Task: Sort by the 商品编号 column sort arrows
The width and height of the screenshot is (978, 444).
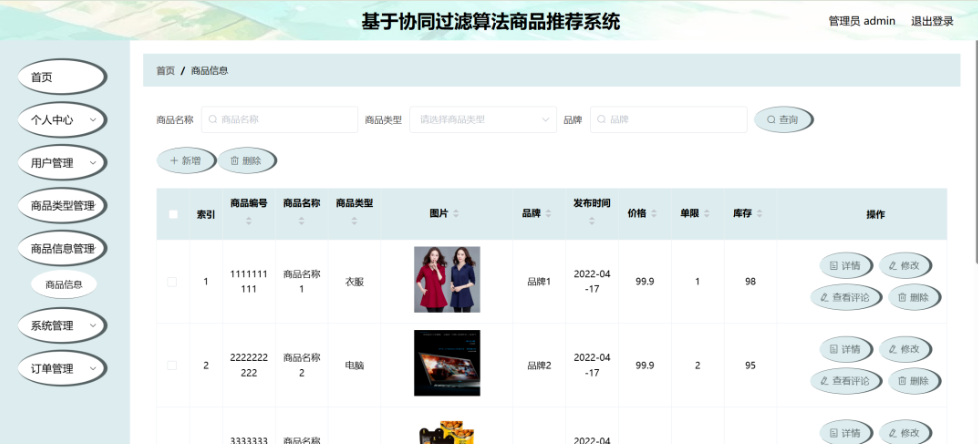Action: (249, 221)
